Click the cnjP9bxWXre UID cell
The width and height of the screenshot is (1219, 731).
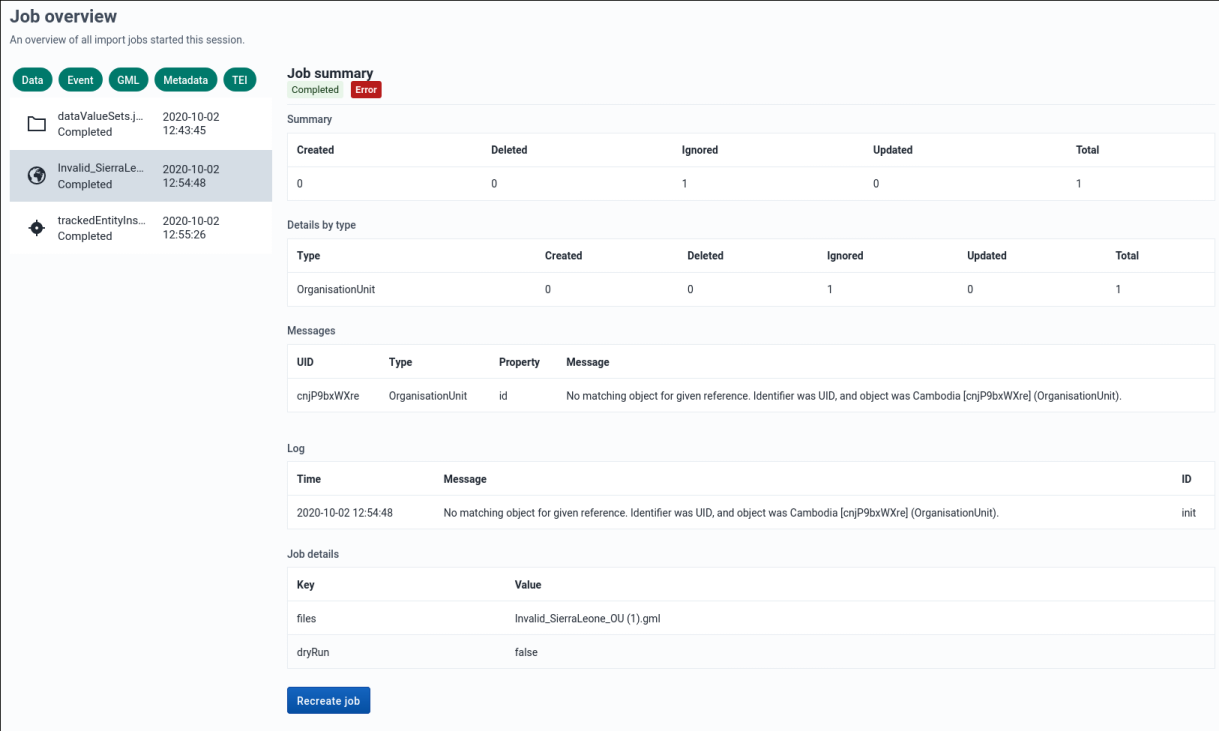tap(328, 396)
